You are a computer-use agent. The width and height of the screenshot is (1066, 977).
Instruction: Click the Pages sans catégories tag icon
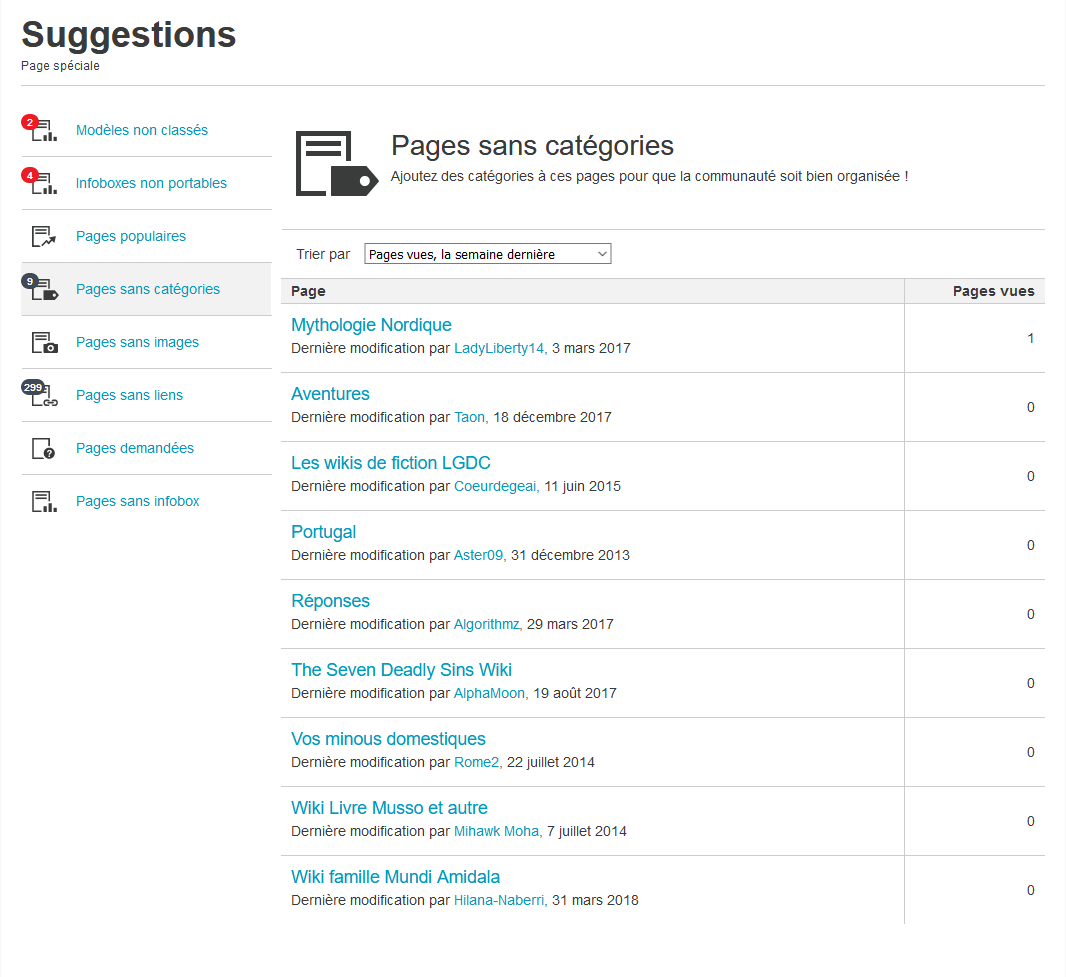click(x=44, y=290)
